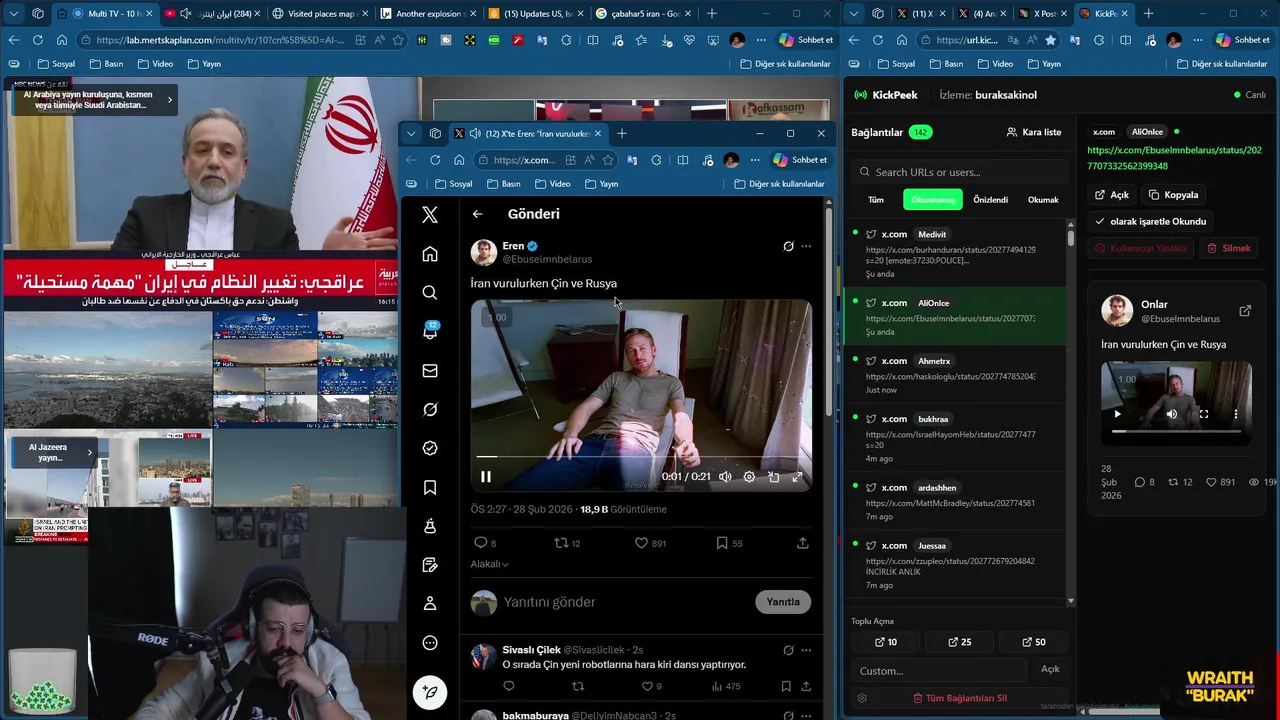Viewport: 1280px width, 720px height.
Task: Open more options on the KickPeek preview video
Action: coord(1236,414)
